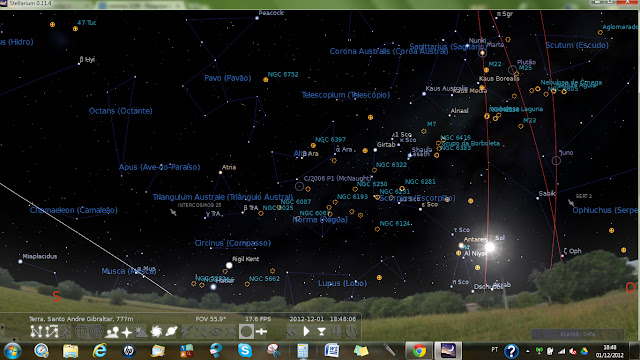
Task: Toggle constellation lines in Stellarium toolbar
Action: tap(36, 331)
